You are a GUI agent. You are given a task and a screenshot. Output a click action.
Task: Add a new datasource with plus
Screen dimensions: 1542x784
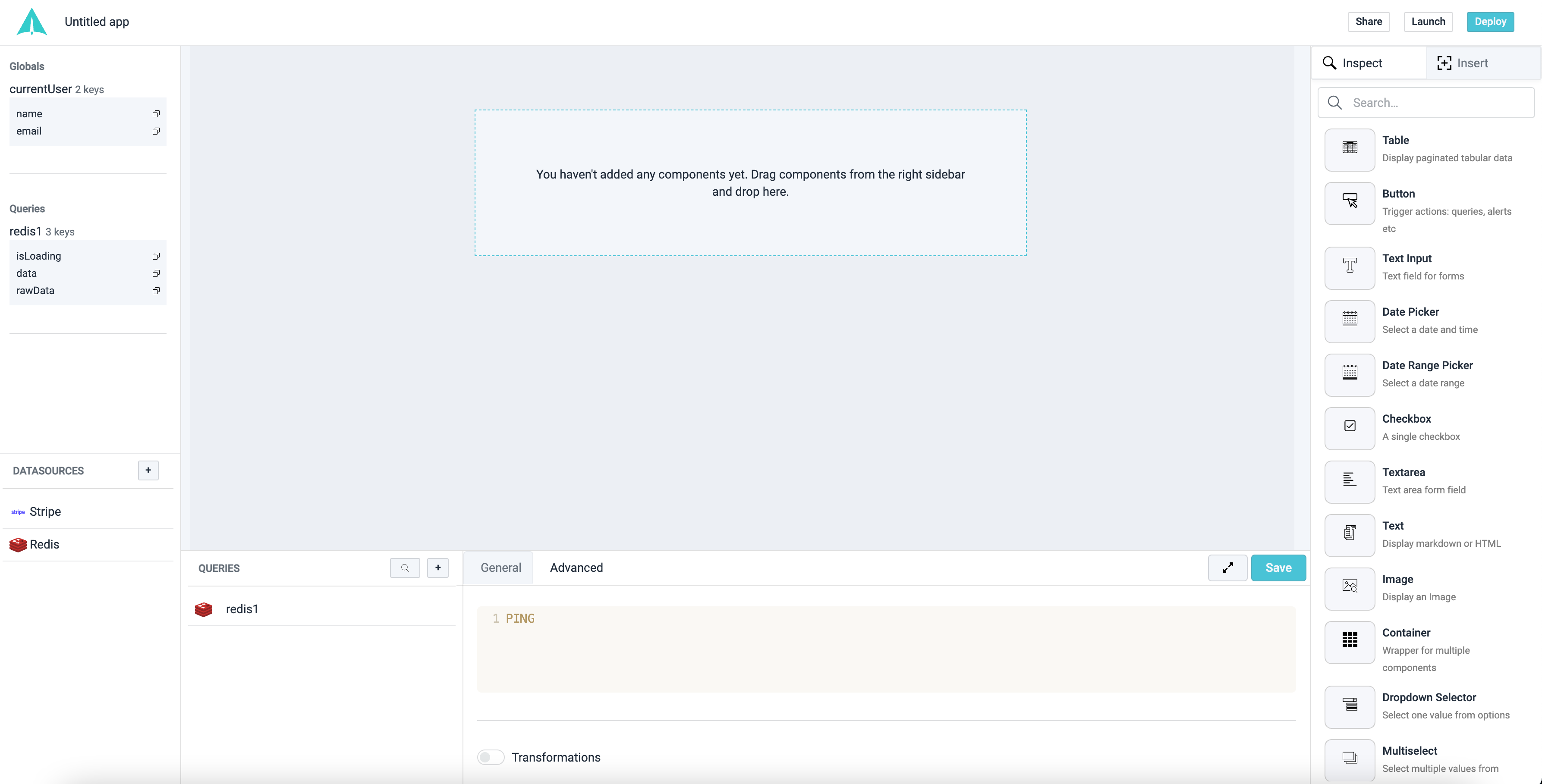coord(148,470)
